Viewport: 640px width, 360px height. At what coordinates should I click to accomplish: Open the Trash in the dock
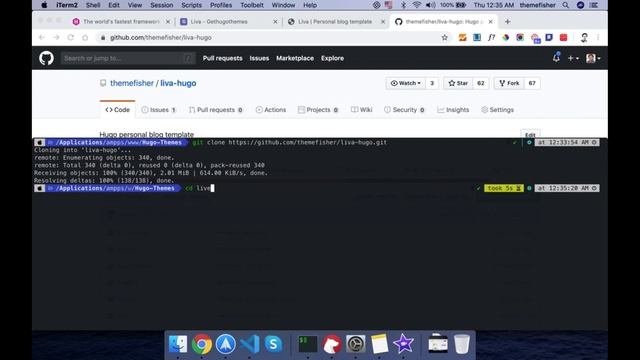462,344
